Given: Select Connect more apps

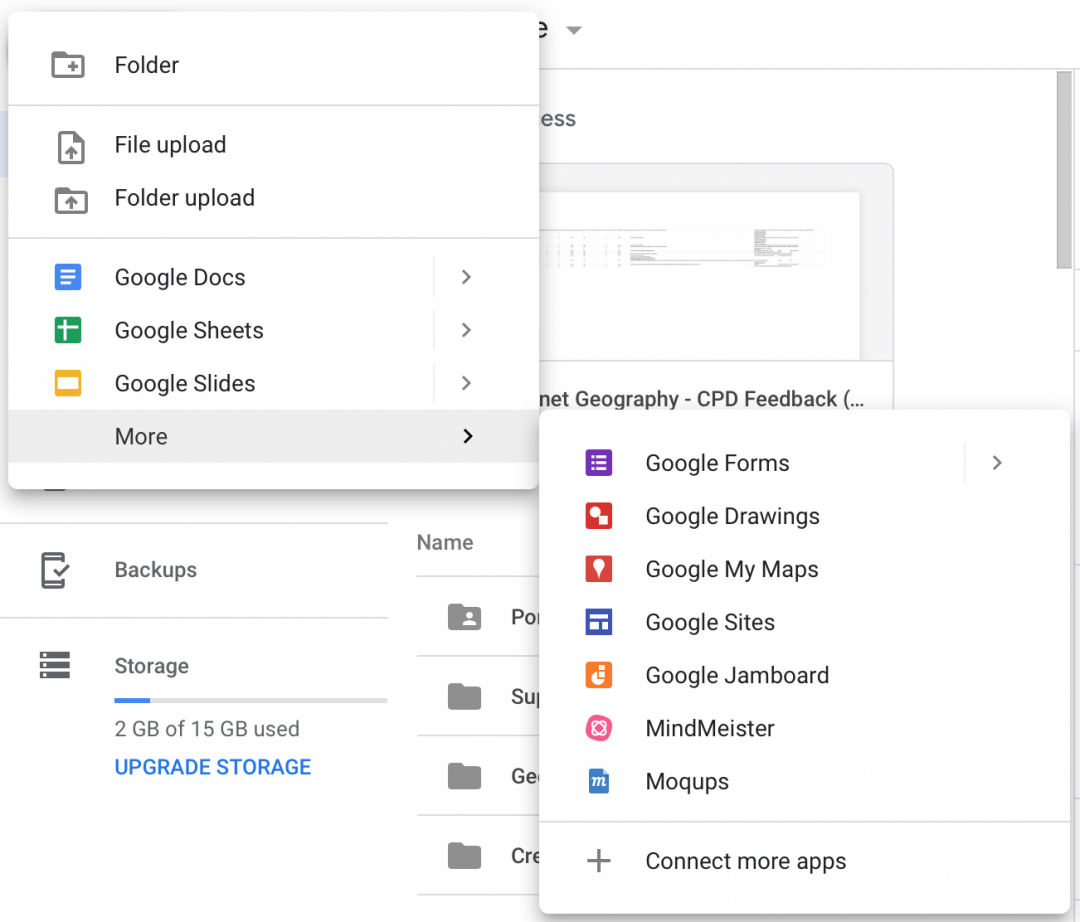Looking at the screenshot, I should (746, 860).
